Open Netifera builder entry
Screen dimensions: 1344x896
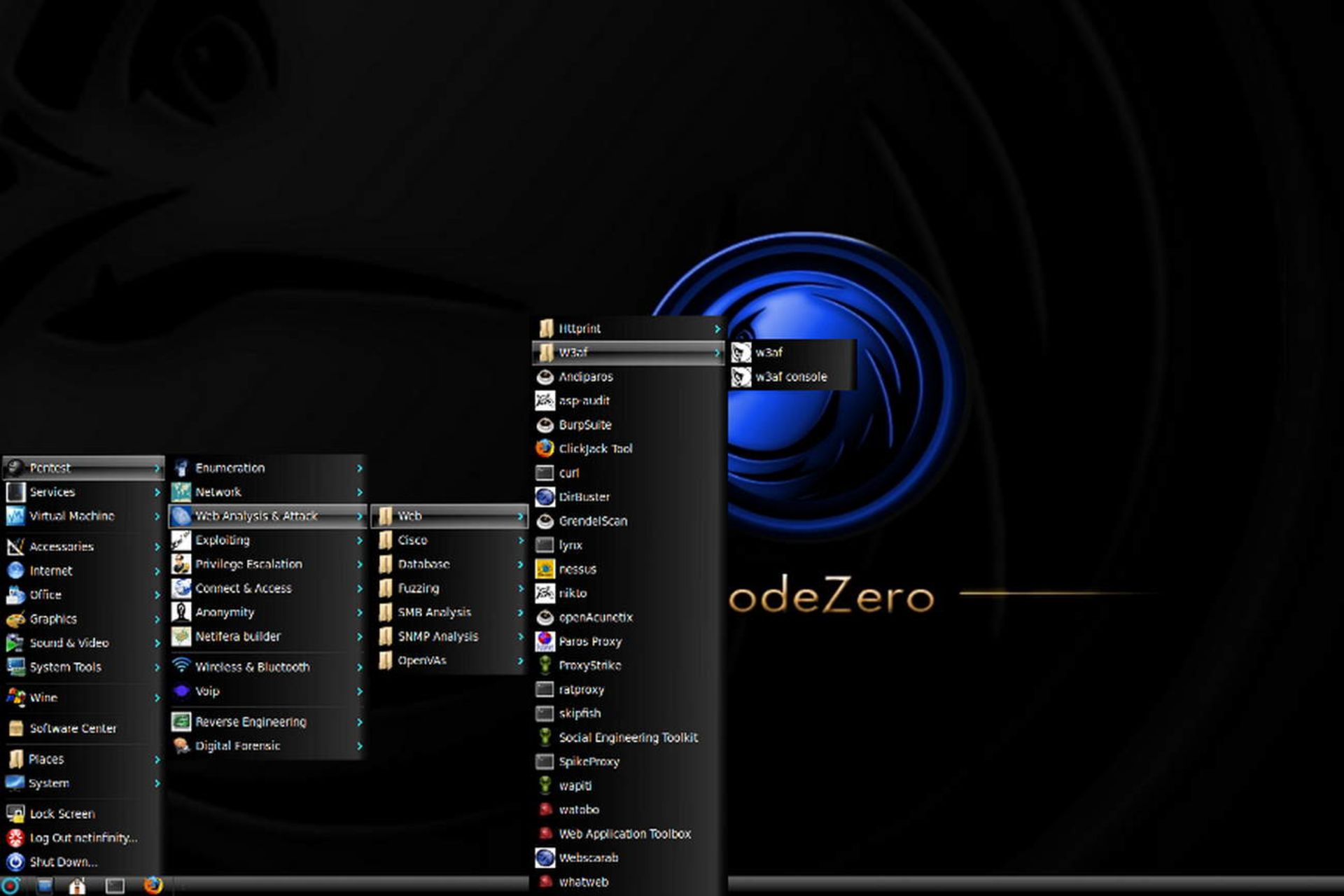(268, 636)
